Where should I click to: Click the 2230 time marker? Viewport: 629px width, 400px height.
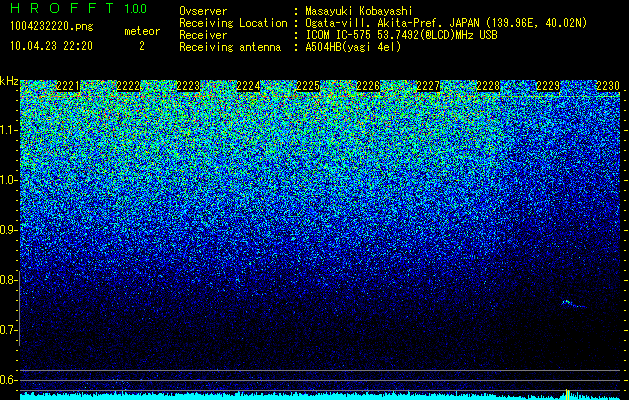pyautogui.click(x=608, y=86)
